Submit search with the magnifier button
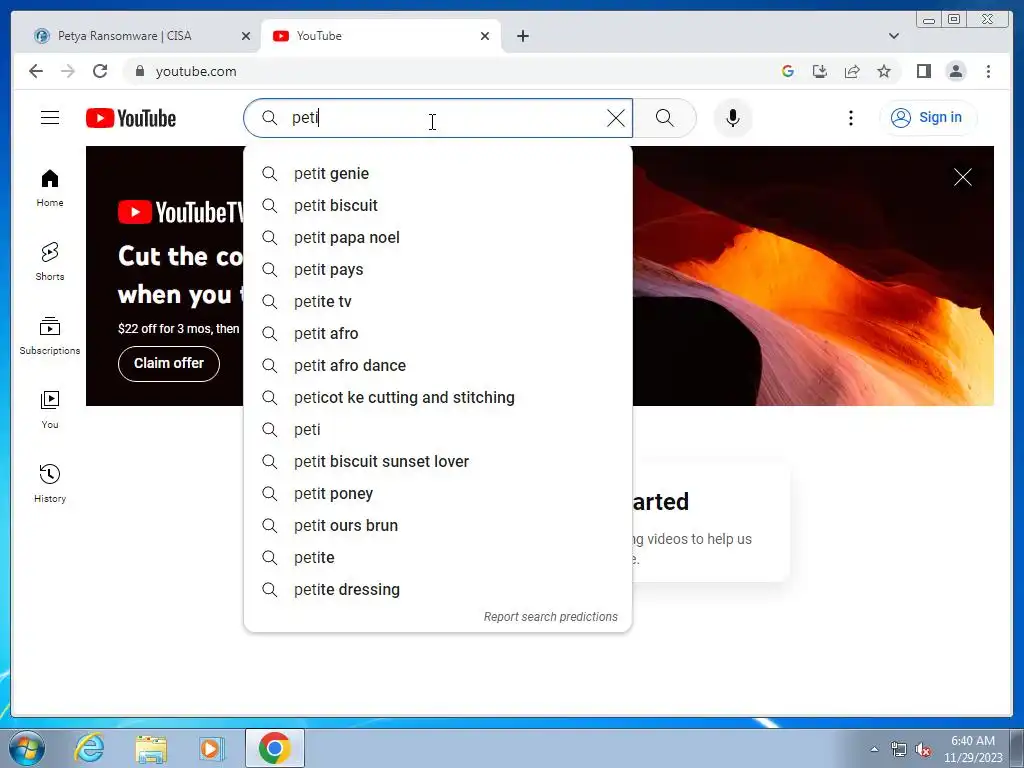Image resolution: width=1024 pixels, height=768 pixels. 664,118
